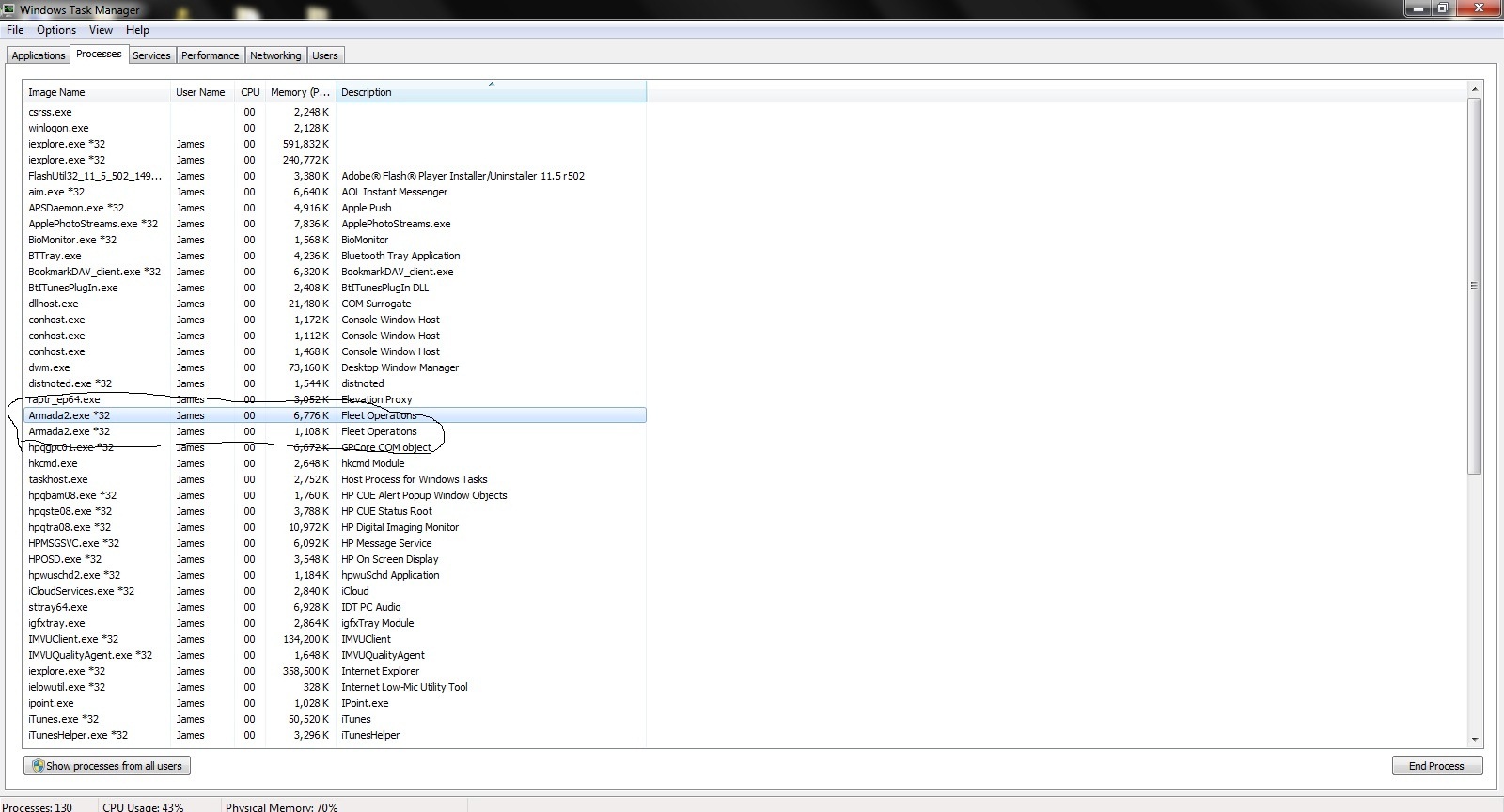The image size is (1504, 812).
Task: Select the taskhost.exe process
Action: [335, 479]
